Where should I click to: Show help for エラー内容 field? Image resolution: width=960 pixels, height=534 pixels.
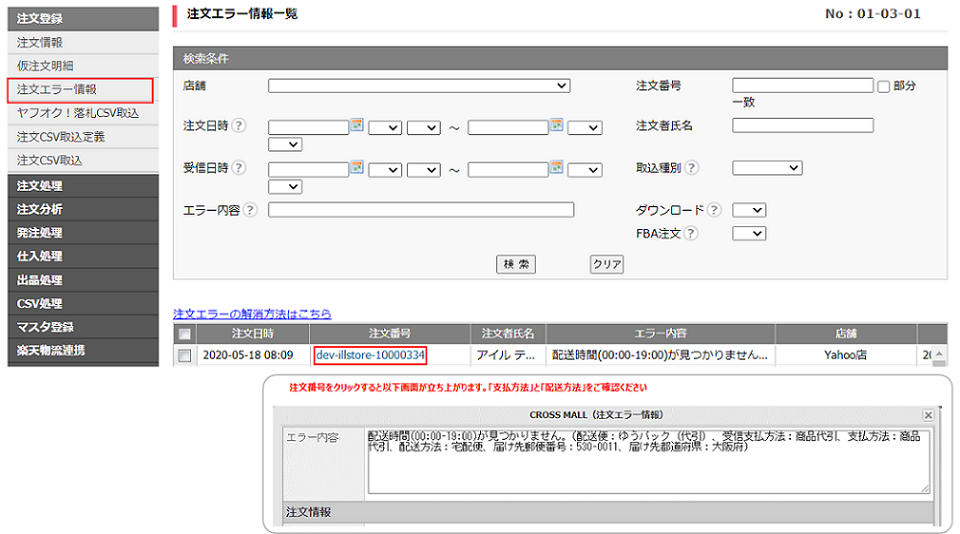(250, 210)
